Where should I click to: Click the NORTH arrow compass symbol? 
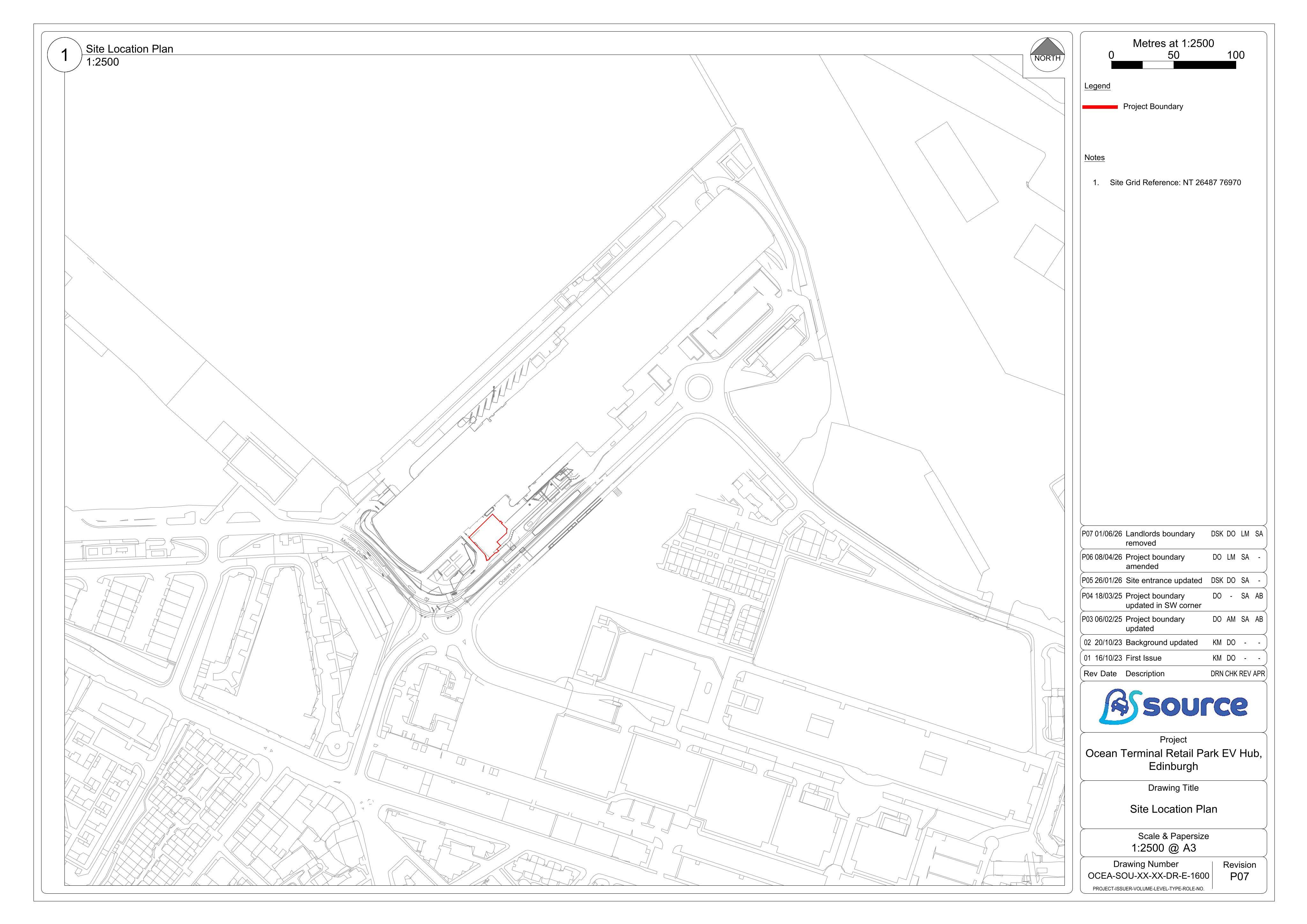tap(1048, 55)
